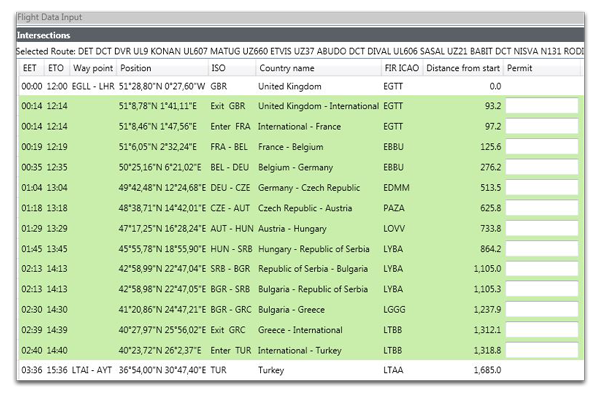Screen dimensions: 600x402
Task: Click the 'DEU - CZE' ISO cell
Action: click(230, 188)
